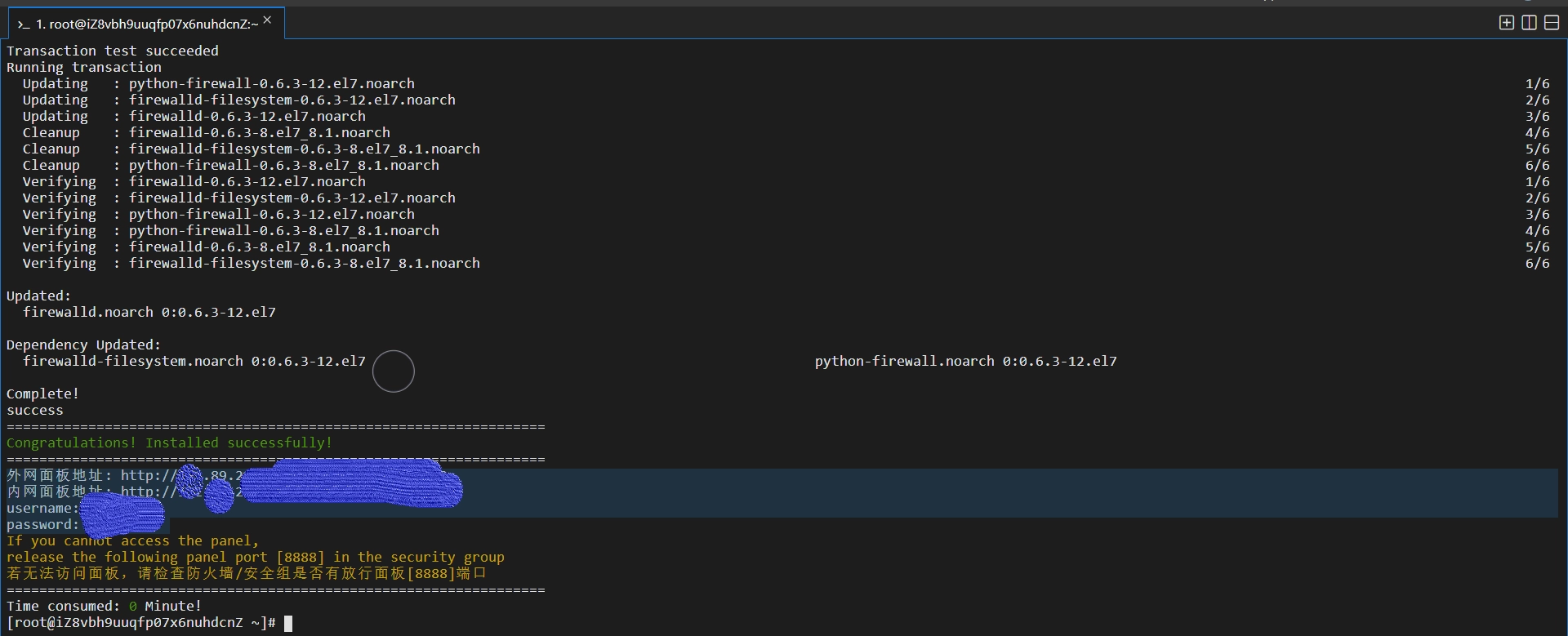The width and height of the screenshot is (1568, 636).
Task: Open a new terminal tab with plus icon
Action: coord(1507,23)
